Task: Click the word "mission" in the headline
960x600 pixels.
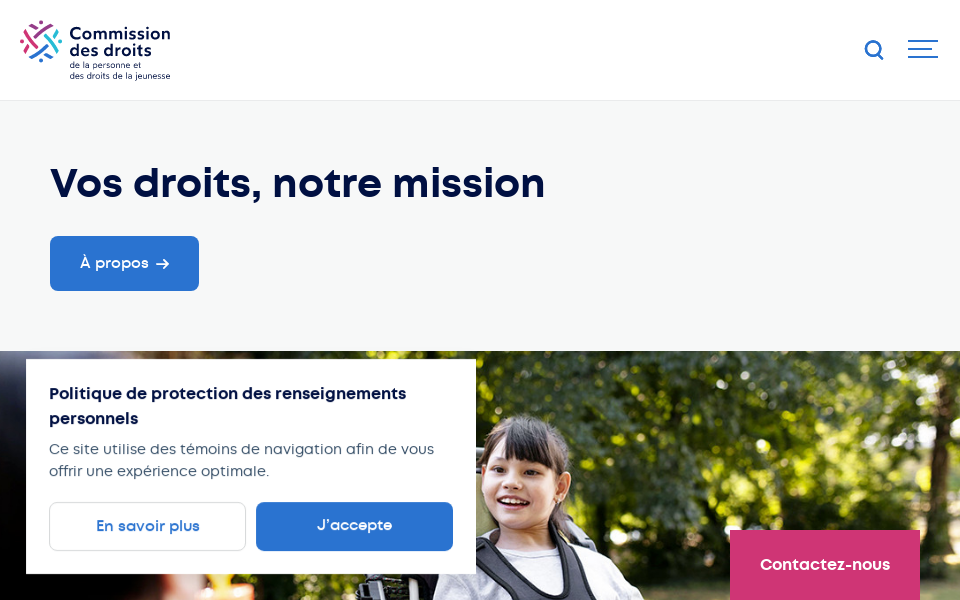Action: click(468, 183)
